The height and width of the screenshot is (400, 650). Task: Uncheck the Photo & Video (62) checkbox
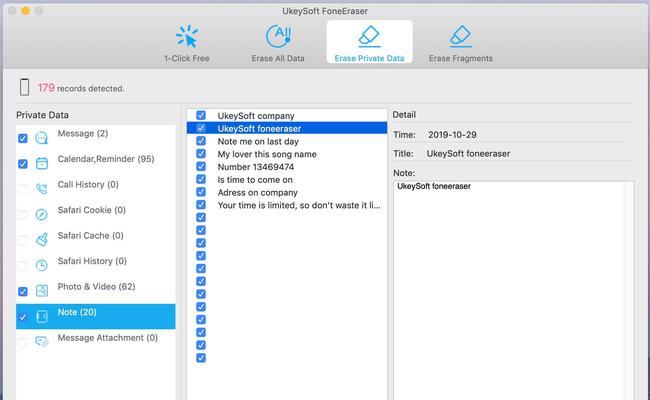pos(23,291)
